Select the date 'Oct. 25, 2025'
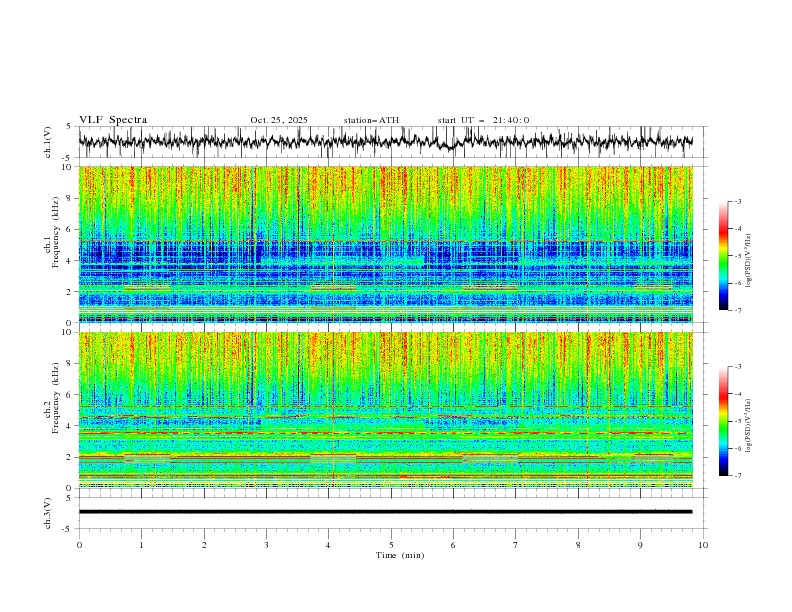Viewport: 792px width, 612px height. click(279, 120)
